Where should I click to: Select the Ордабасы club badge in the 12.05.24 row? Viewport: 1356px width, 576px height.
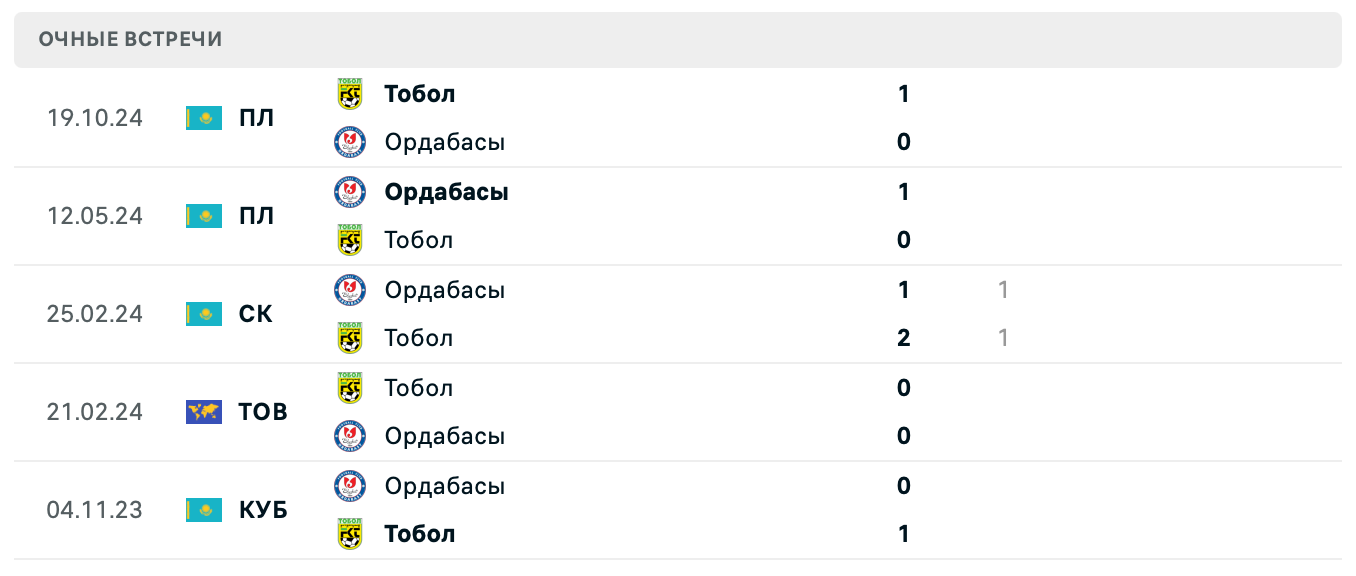click(351, 191)
